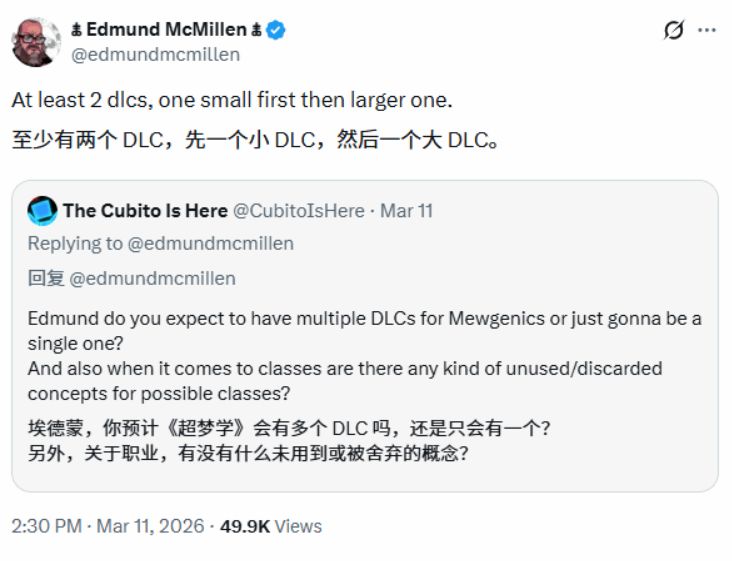Open the three-dot more options menu
The height and width of the screenshot is (561, 732).
click(707, 30)
